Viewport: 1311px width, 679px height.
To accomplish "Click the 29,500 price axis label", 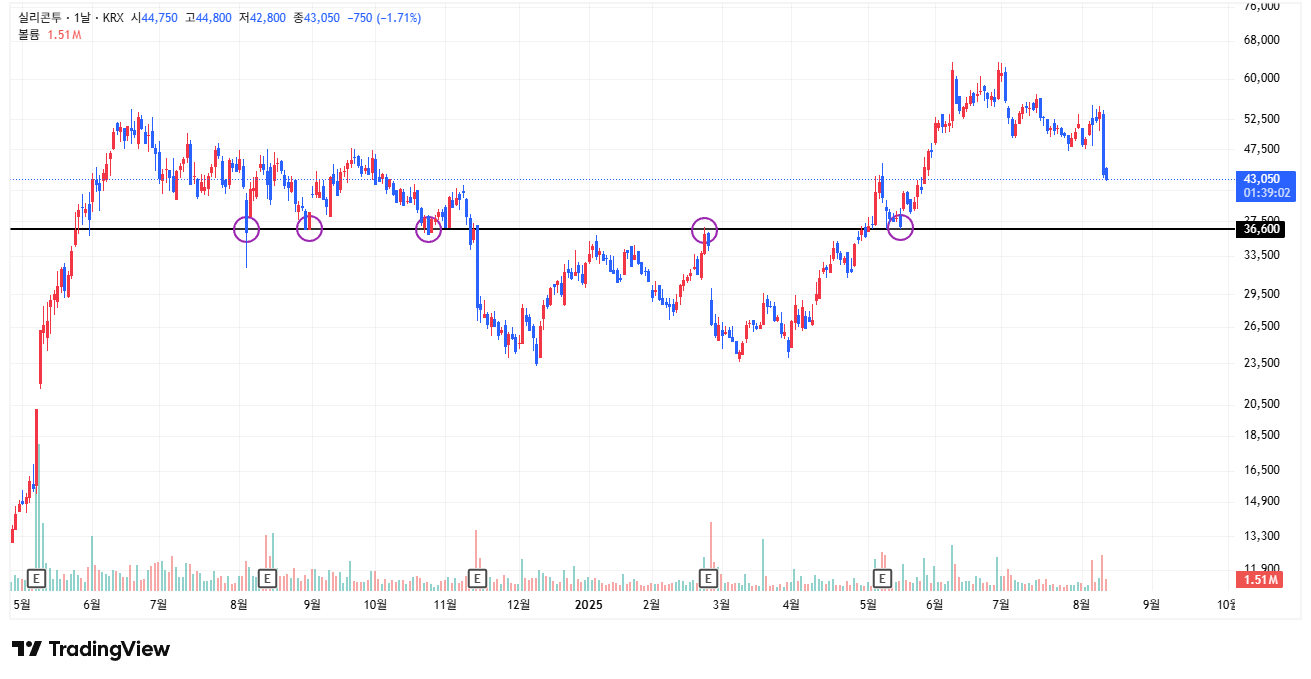I will click(1262, 294).
